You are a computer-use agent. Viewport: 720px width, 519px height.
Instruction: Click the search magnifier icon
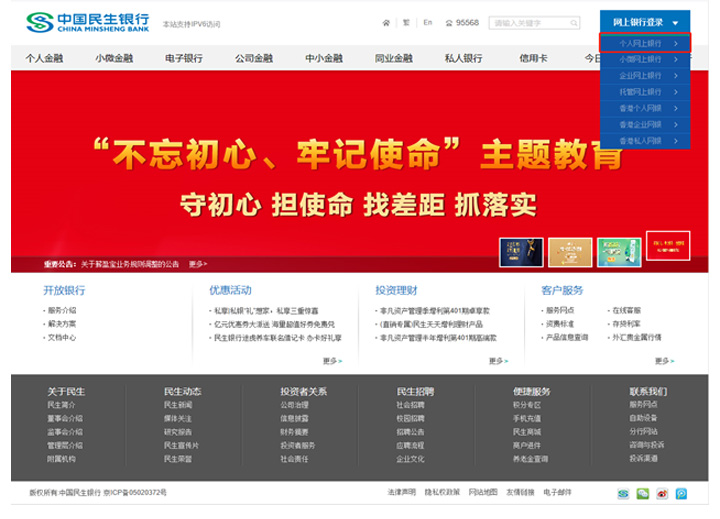574,22
